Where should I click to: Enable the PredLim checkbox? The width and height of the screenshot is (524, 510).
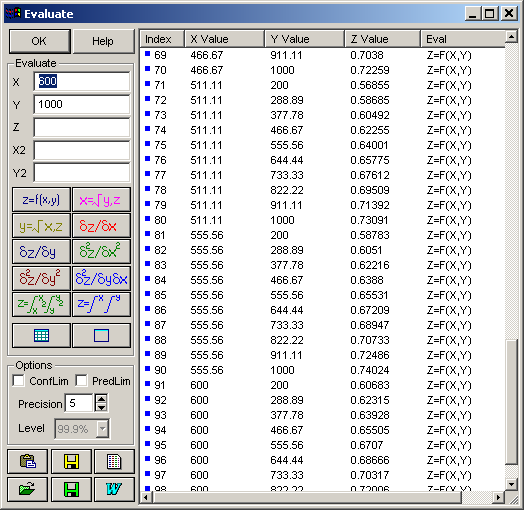click(81, 381)
